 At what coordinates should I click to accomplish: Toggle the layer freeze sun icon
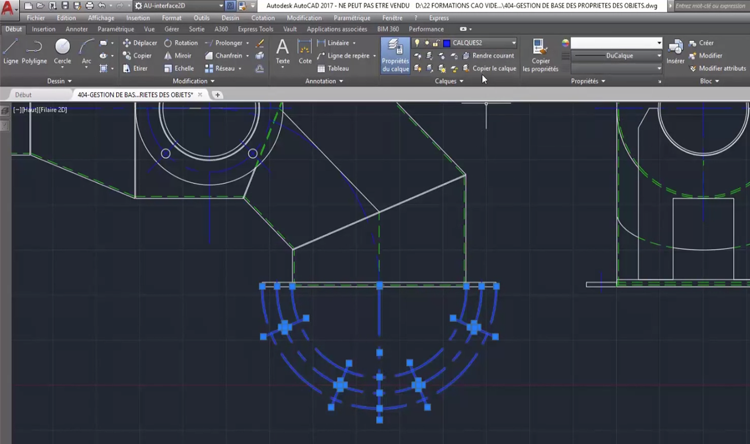427,43
